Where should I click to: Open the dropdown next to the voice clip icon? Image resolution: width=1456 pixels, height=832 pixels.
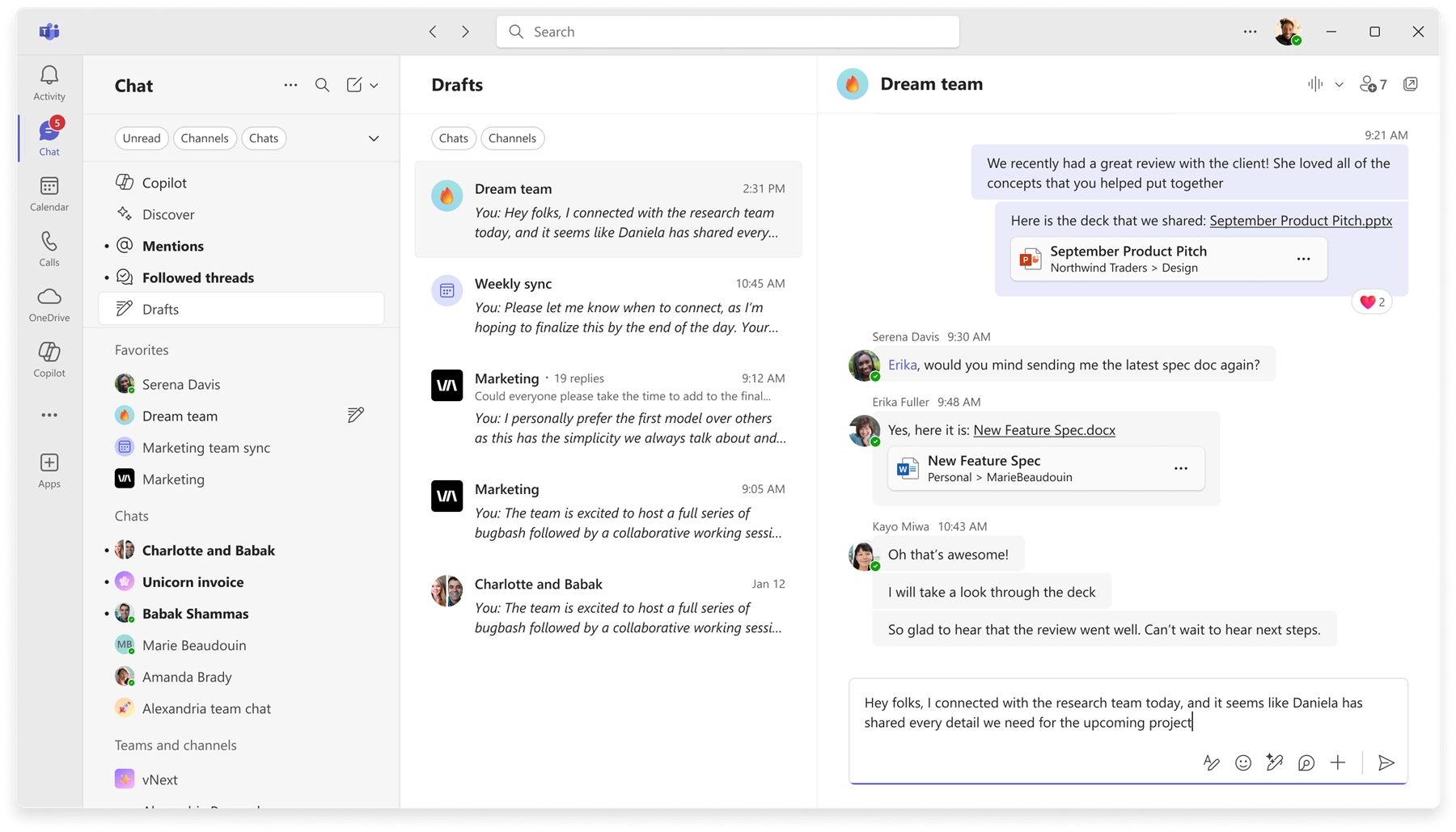pos(1340,84)
